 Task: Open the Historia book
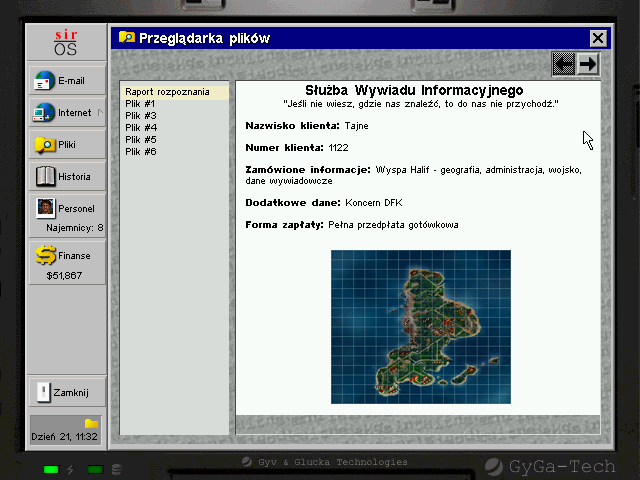tap(67, 177)
